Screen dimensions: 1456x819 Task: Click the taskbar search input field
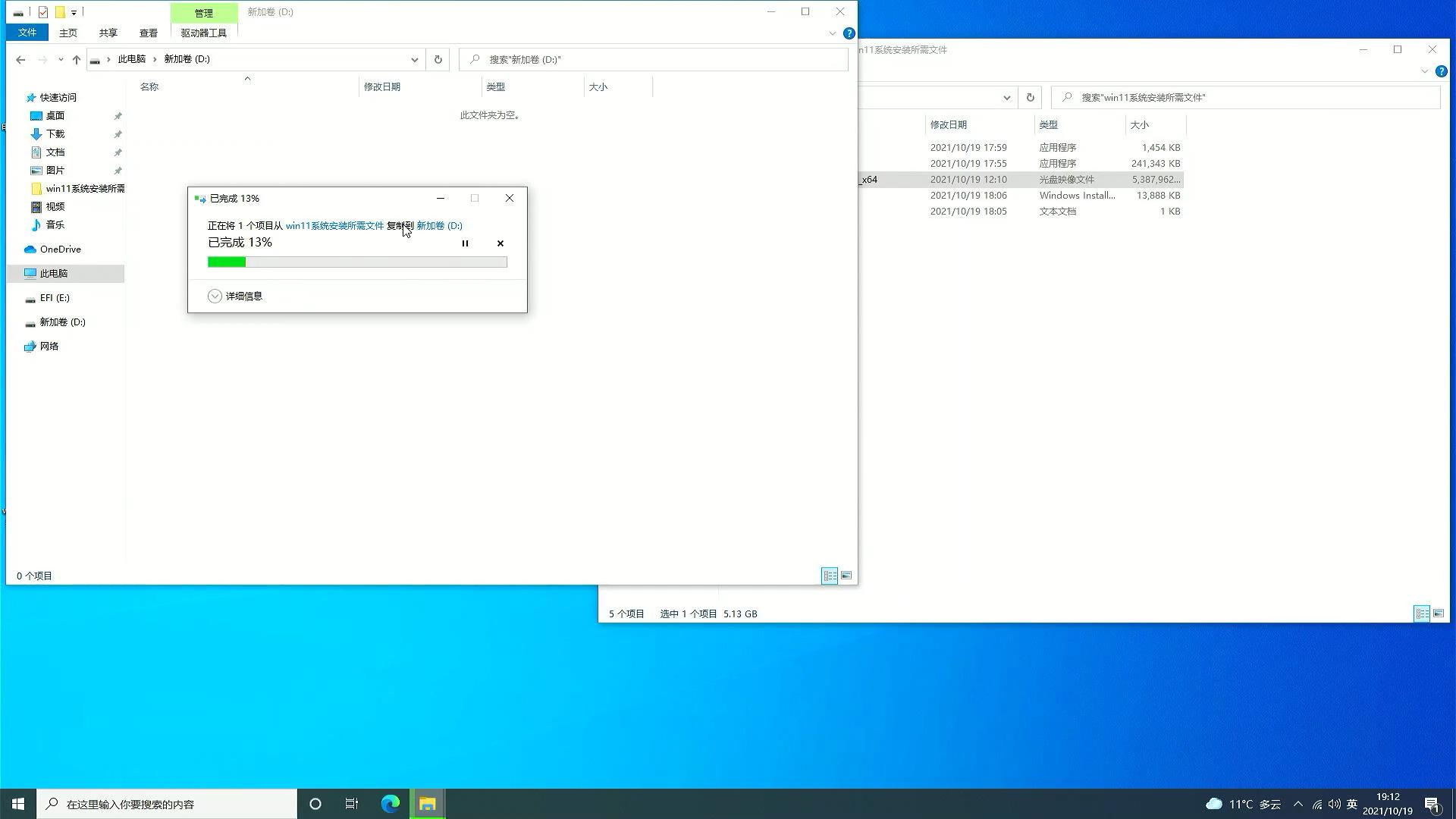(x=167, y=803)
